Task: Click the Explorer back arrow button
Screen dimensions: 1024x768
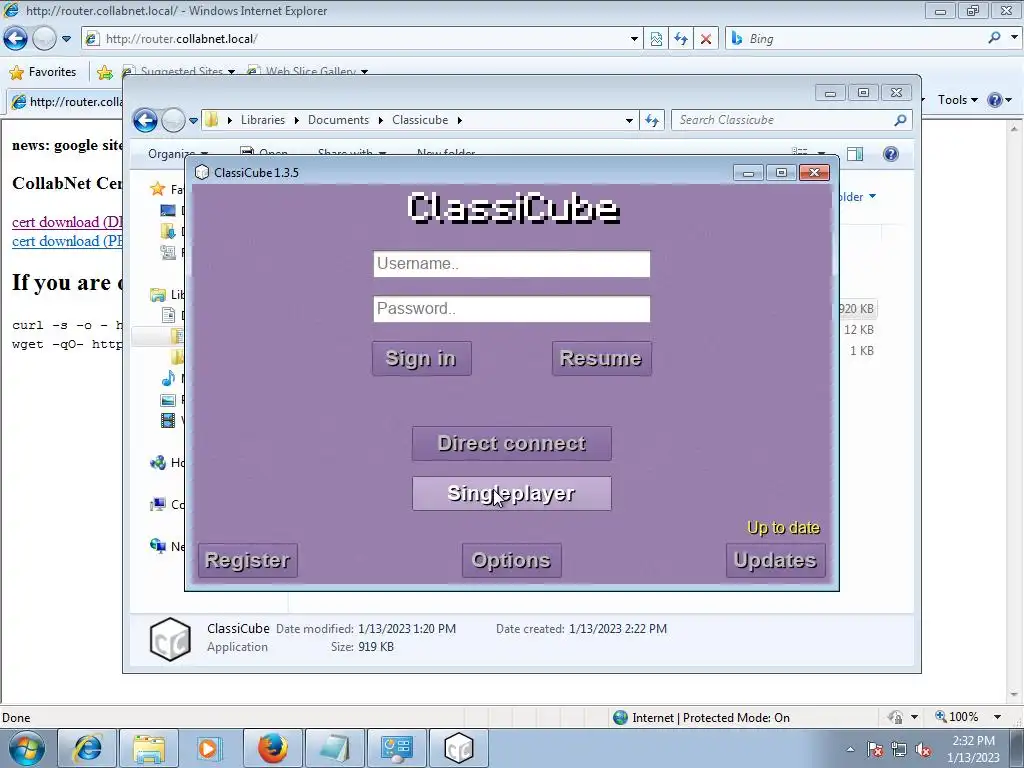Action: [x=145, y=120]
